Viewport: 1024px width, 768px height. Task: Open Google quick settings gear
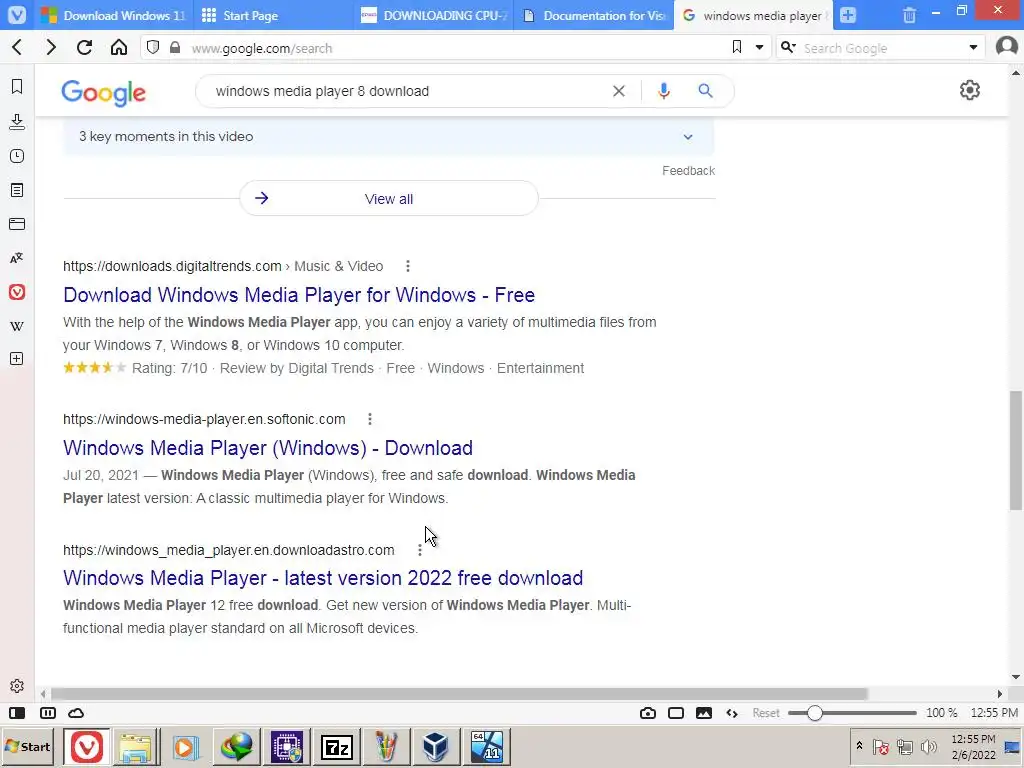pyautogui.click(x=970, y=90)
